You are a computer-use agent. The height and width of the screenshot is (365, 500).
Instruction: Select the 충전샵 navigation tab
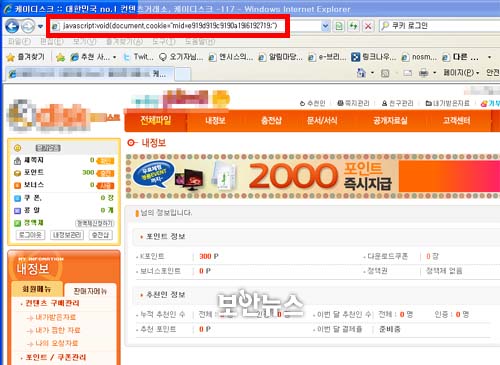(x=271, y=120)
